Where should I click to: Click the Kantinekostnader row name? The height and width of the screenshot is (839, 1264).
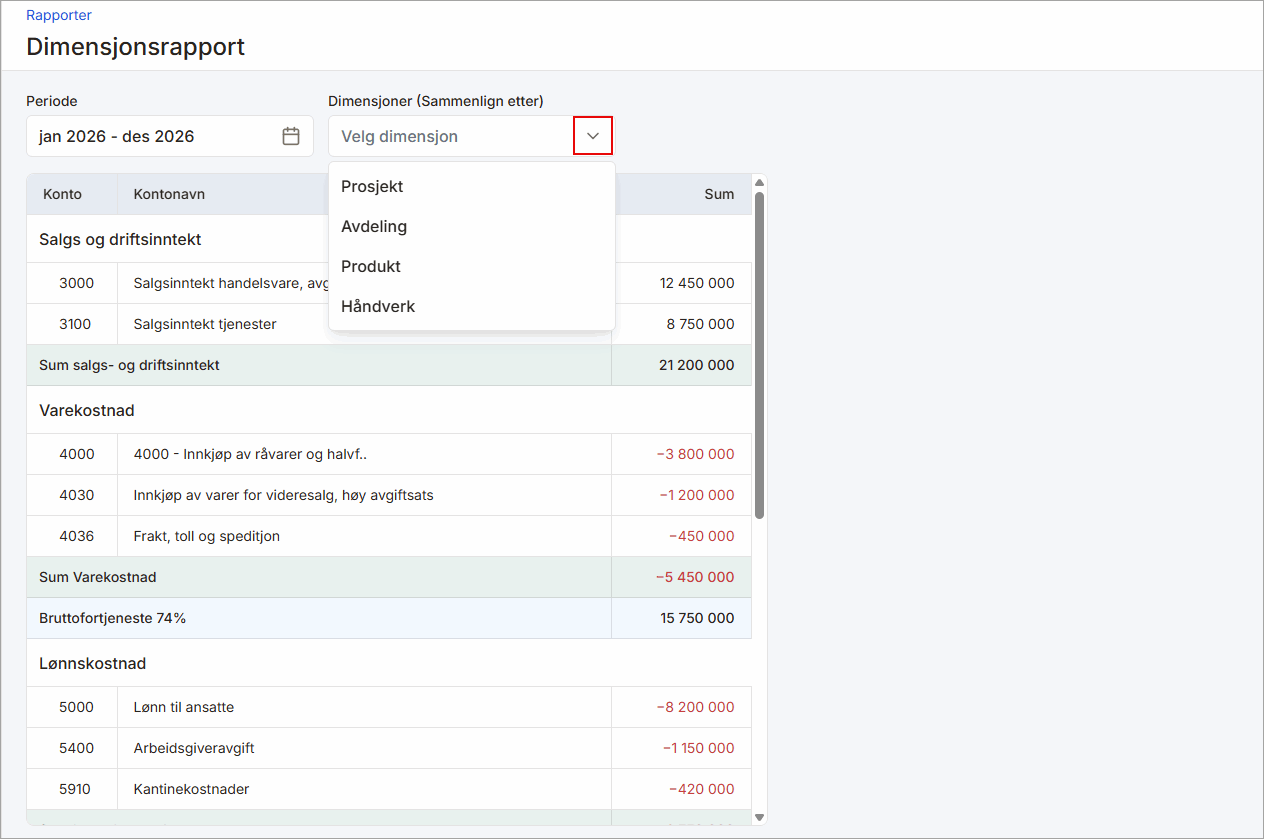(x=191, y=789)
